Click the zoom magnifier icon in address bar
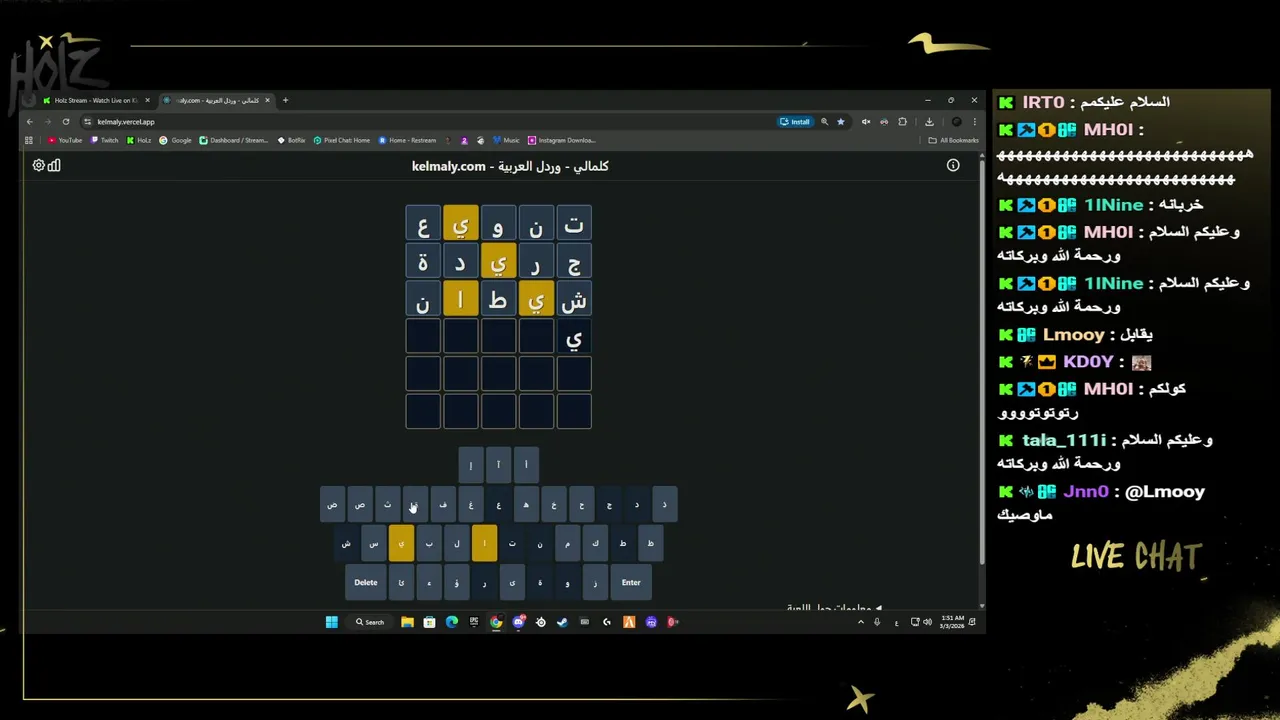This screenshot has width=1280, height=720. coord(824,122)
